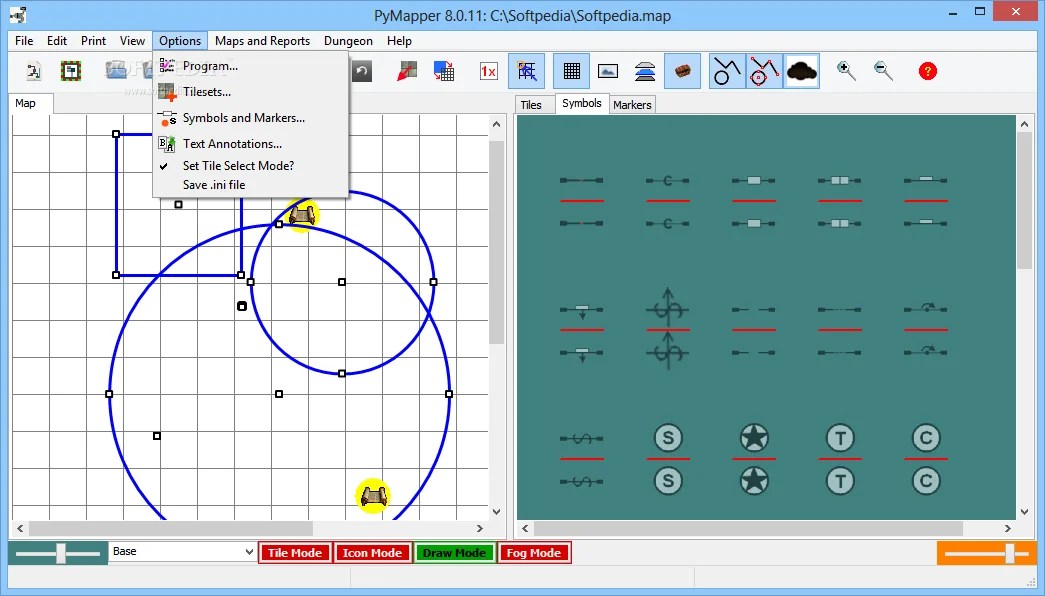The image size is (1045, 596).
Task: Click the Draw Mode button
Action: click(x=454, y=553)
